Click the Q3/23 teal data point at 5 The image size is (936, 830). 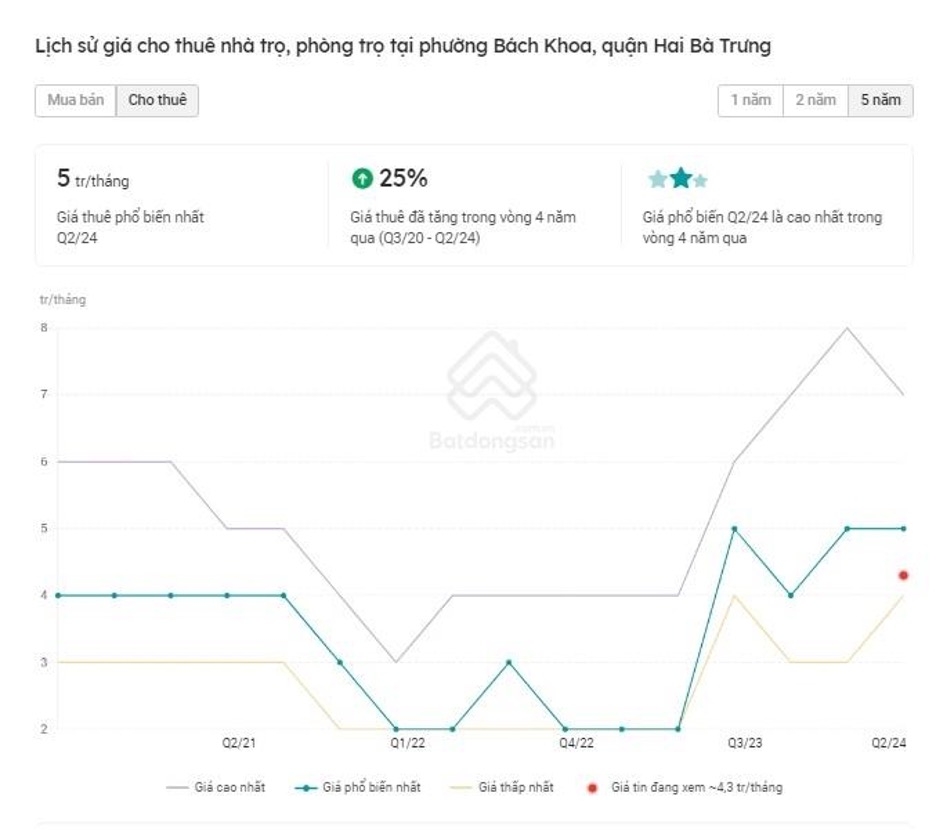click(734, 528)
